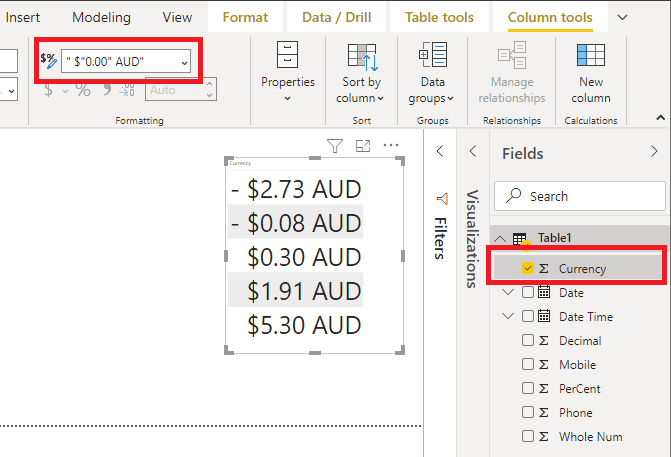This screenshot has width=671, height=457.
Task: Open the visual's More options ellipsis
Action: click(391, 145)
